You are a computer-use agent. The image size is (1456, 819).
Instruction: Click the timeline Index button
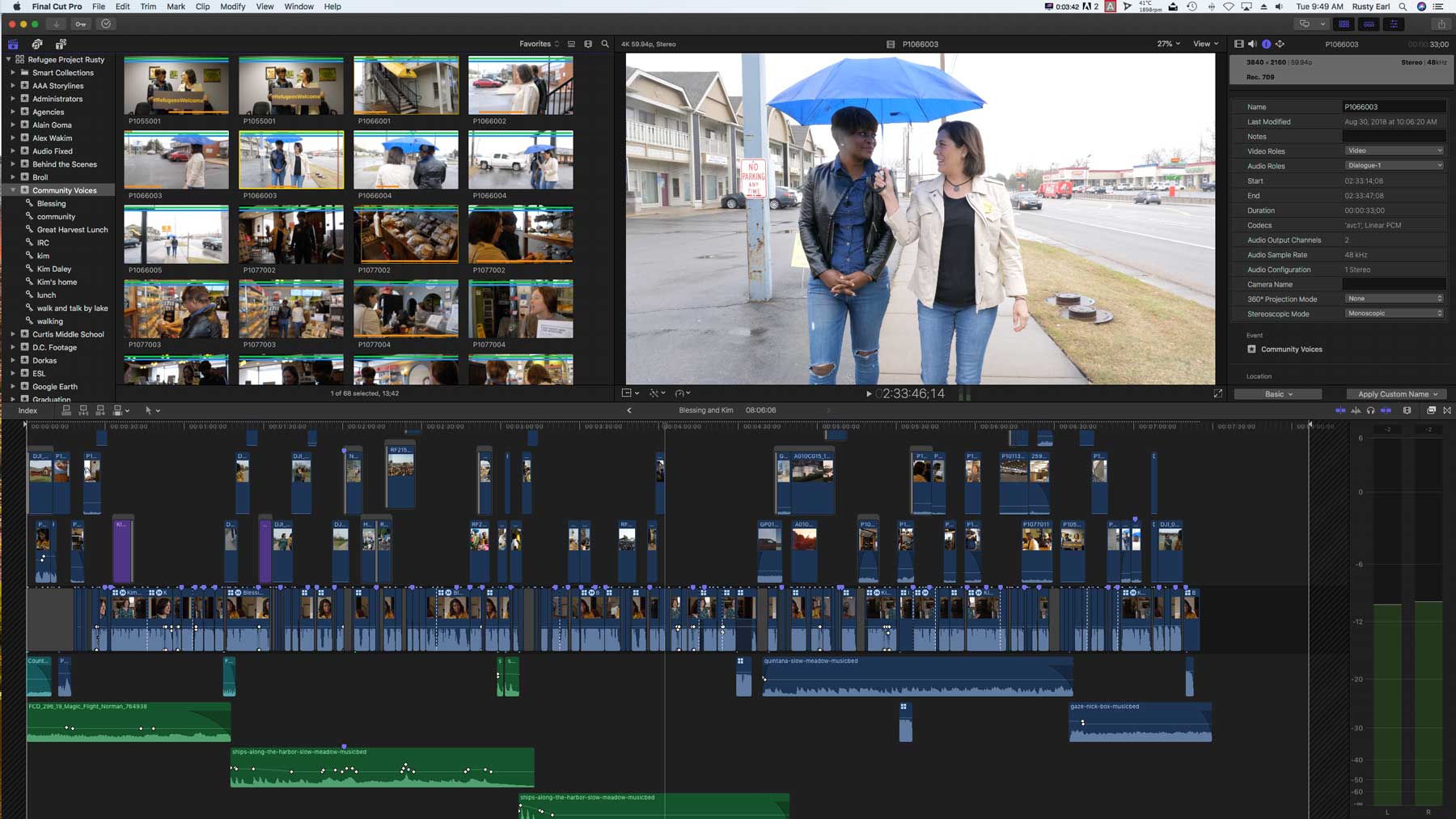coord(28,411)
